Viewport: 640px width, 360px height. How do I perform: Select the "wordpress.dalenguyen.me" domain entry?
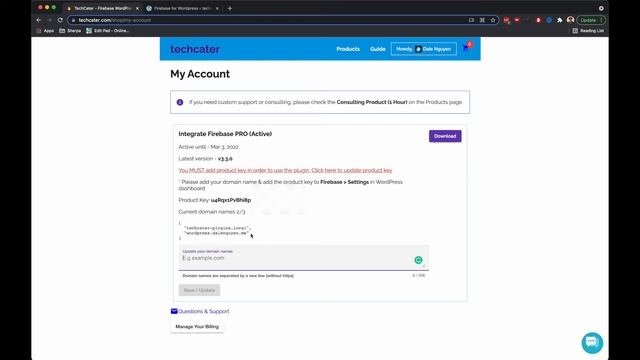(x=216, y=233)
